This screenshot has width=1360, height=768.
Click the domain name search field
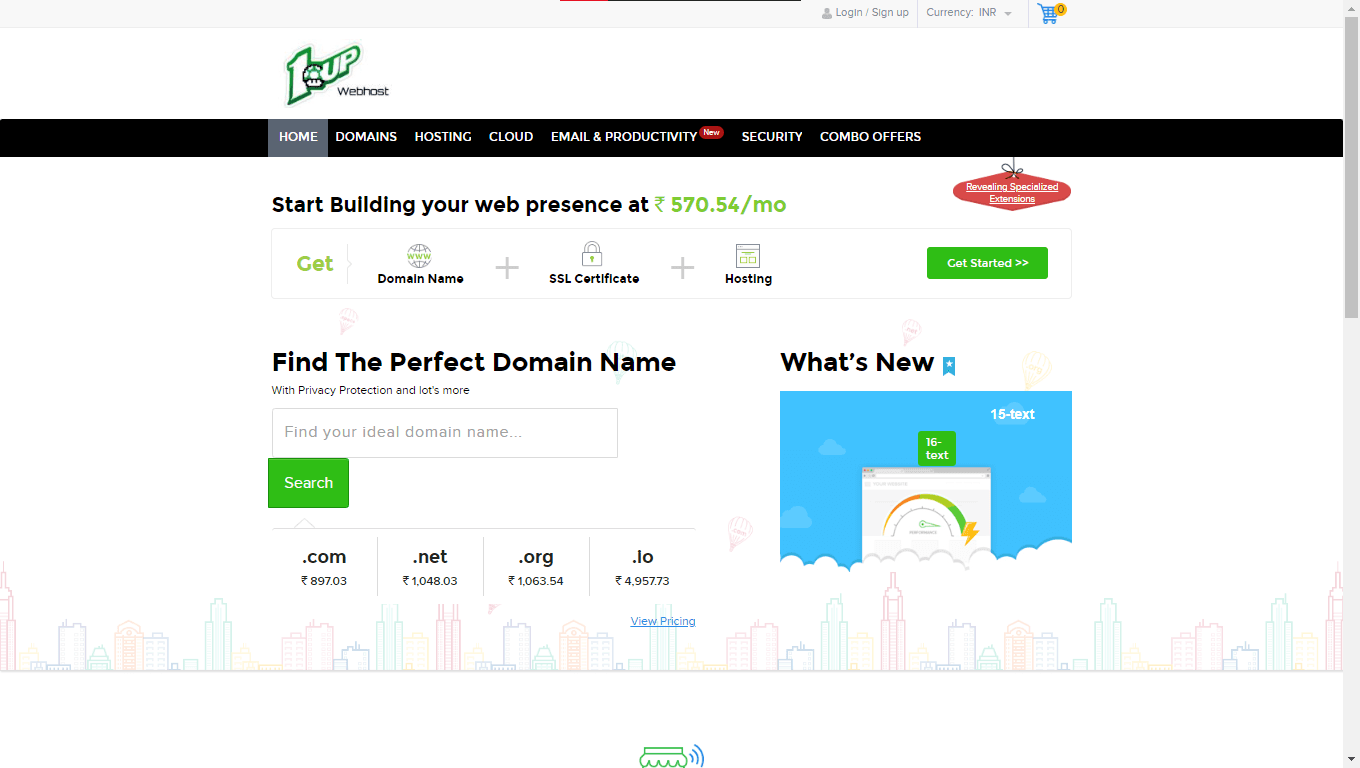[x=444, y=432]
